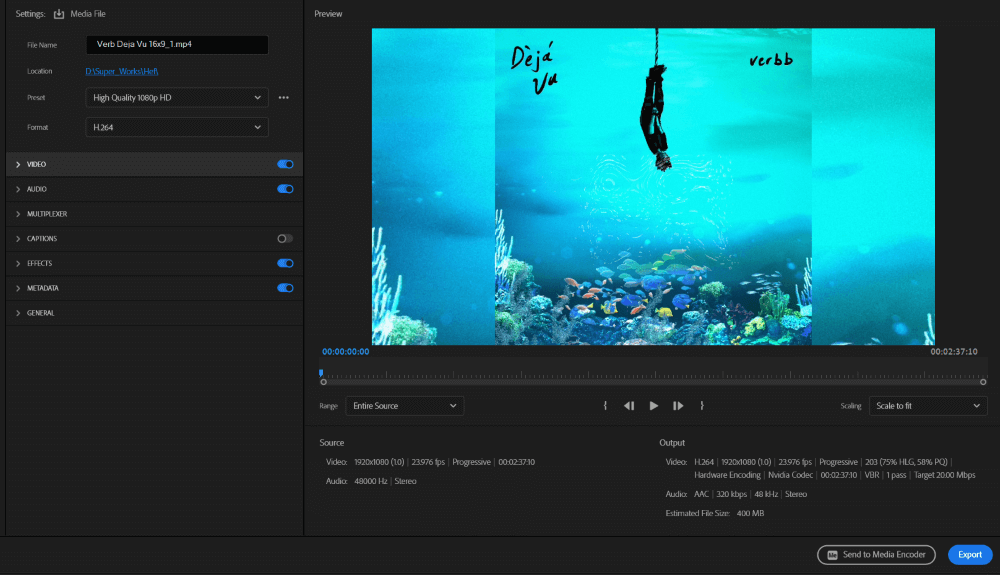The image size is (1000, 575).
Task: Set the Out point bracket marker
Action: coord(702,406)
